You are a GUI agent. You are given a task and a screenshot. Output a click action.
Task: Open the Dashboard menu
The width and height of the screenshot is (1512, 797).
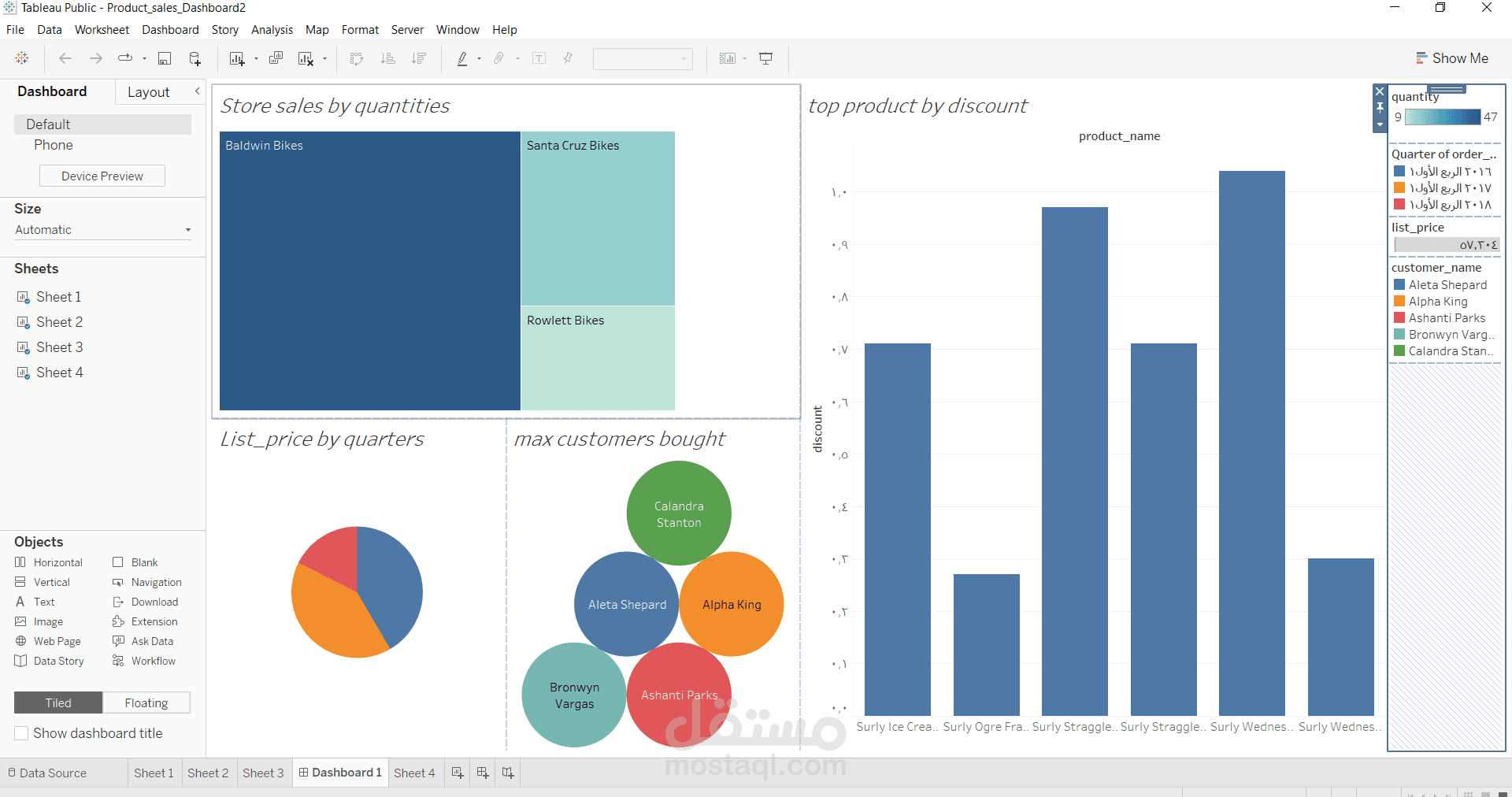click(x=170, y=30)
